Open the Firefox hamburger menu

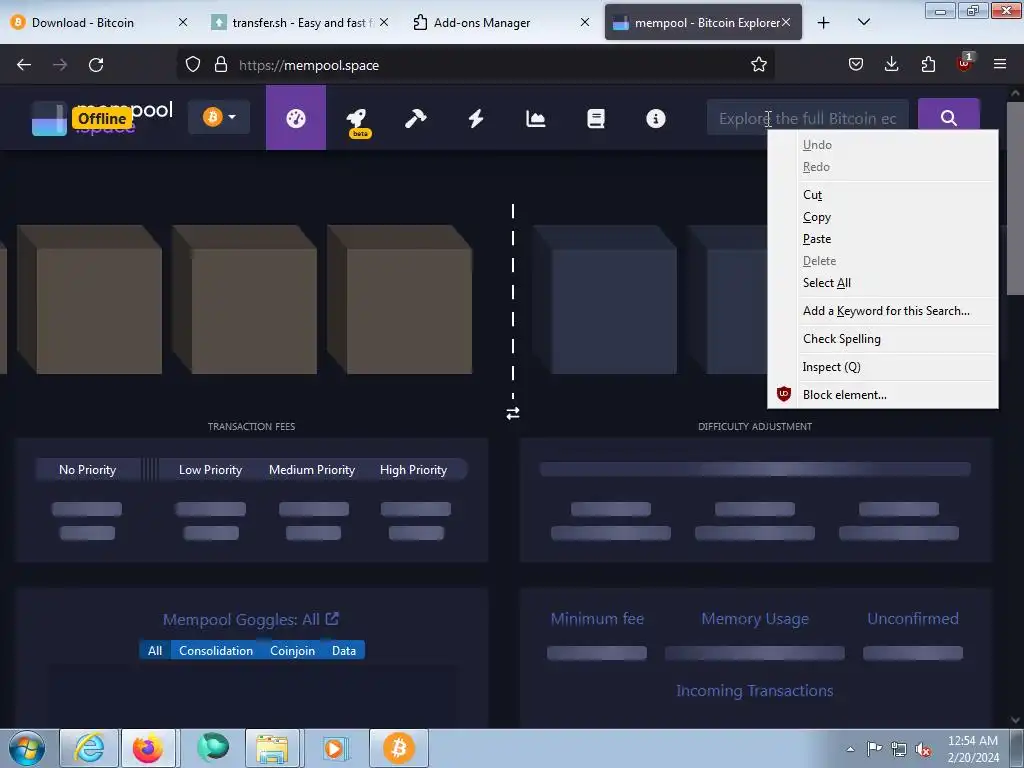click(1000, 65)
